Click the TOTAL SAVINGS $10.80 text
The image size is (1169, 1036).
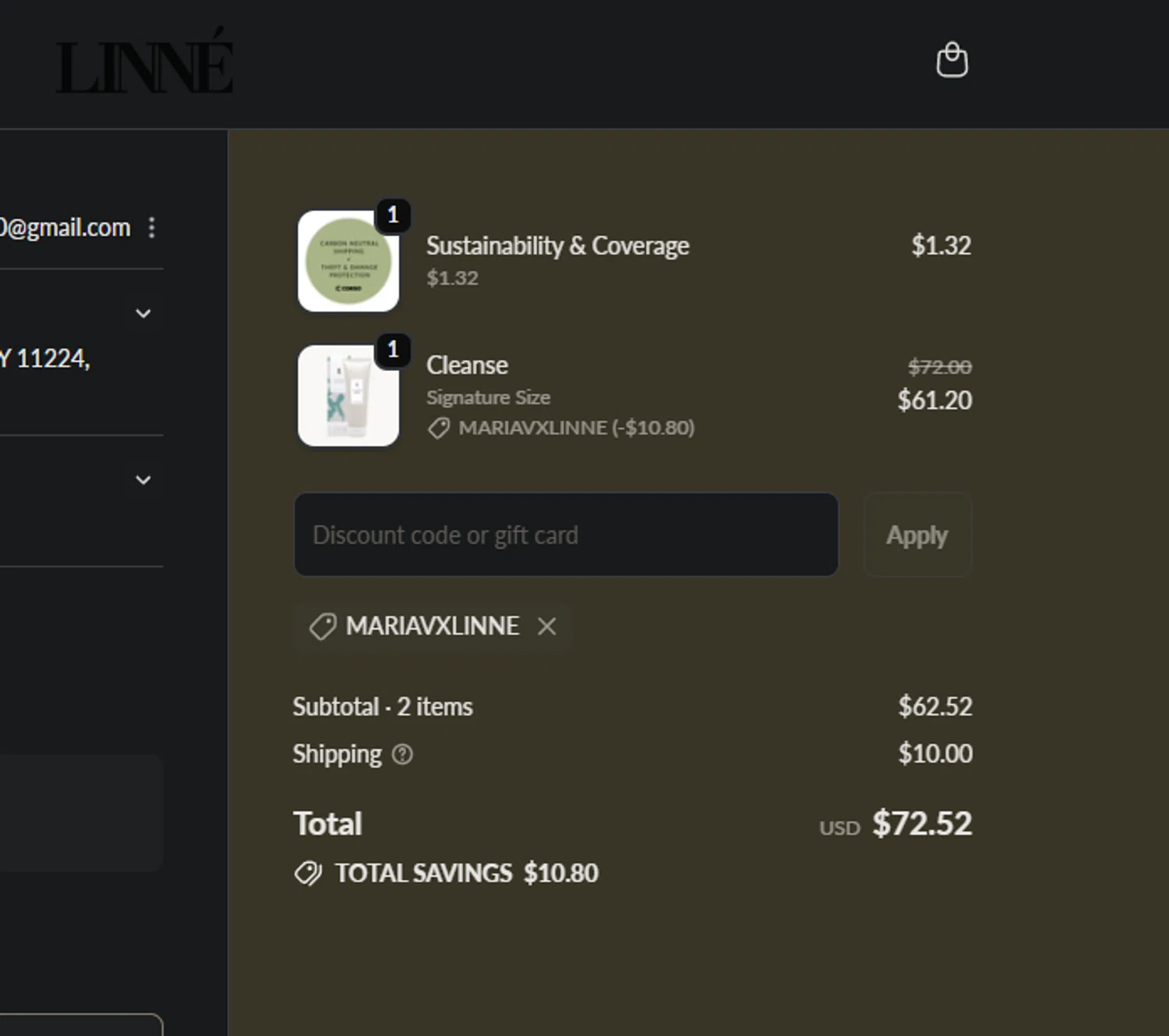[x=466, y=873]
